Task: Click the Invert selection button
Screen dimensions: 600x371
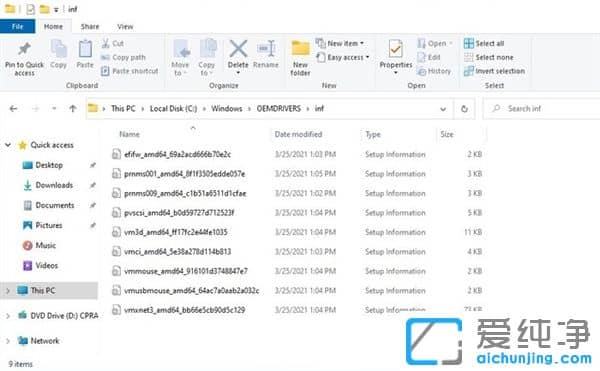Action: tap(494, 71)
